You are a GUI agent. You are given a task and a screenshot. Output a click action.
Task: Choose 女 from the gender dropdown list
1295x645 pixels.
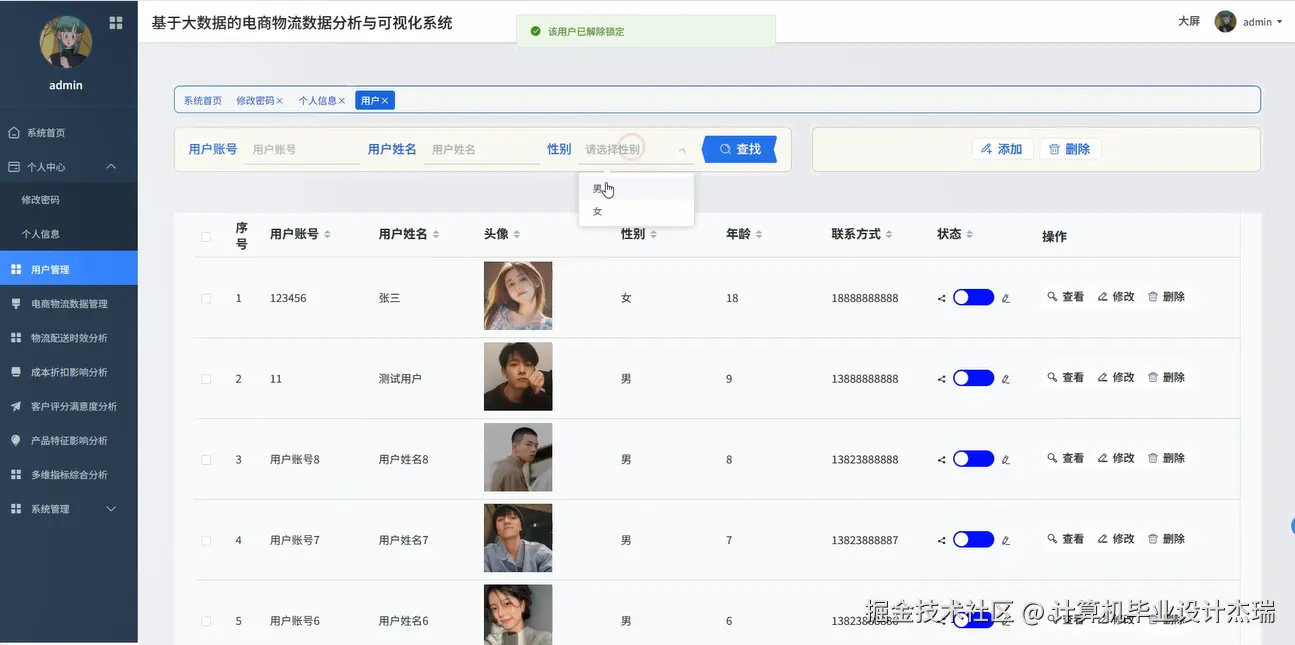click(x=636, y=211)
